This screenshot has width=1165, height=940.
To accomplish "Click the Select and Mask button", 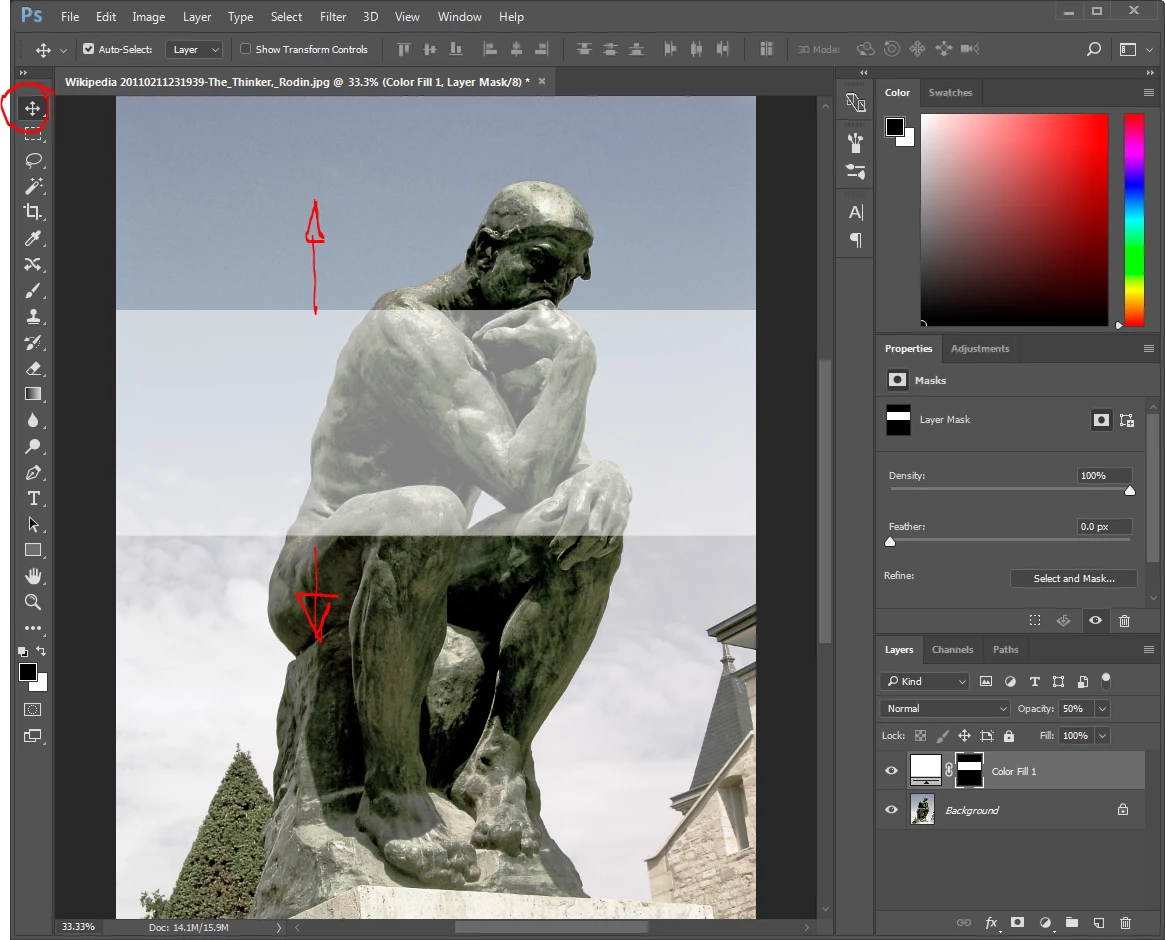I will (1074, 578).
